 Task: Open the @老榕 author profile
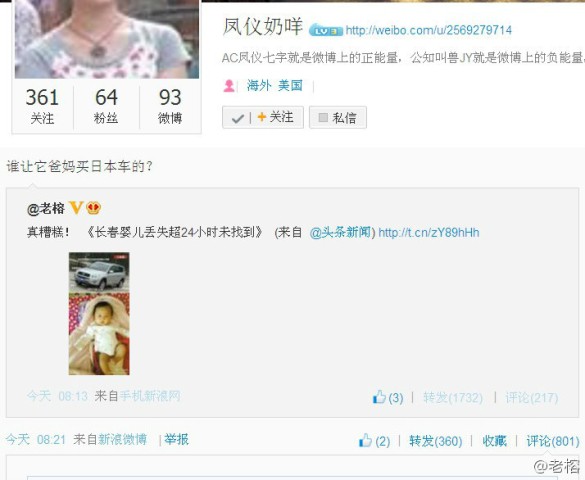[46, 208]
